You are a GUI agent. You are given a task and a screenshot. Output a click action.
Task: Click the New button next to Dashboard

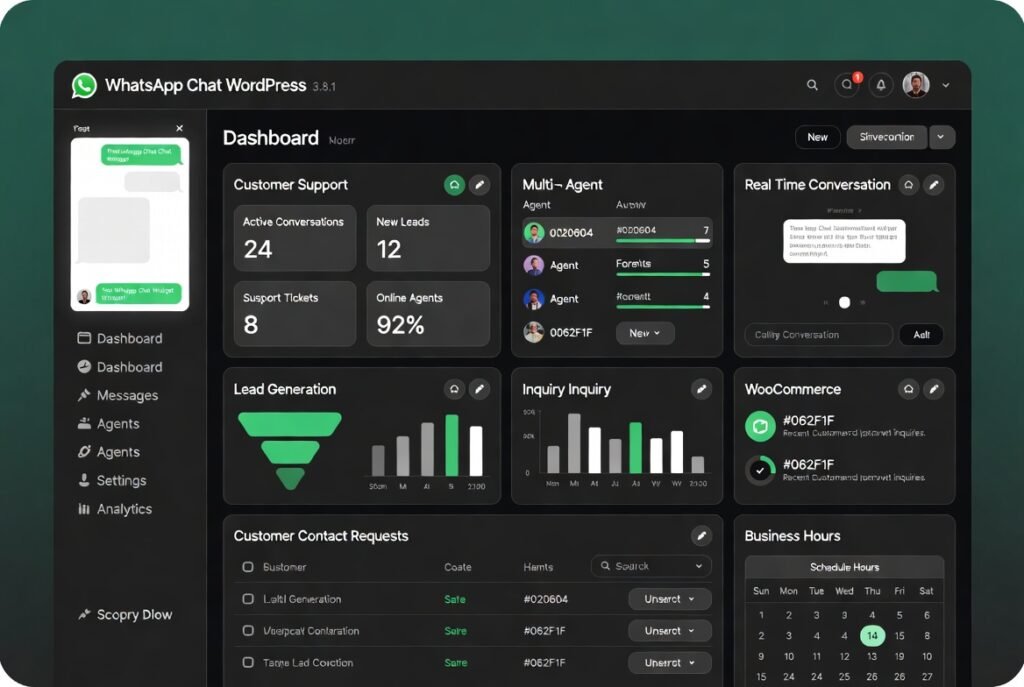[817, 137]
